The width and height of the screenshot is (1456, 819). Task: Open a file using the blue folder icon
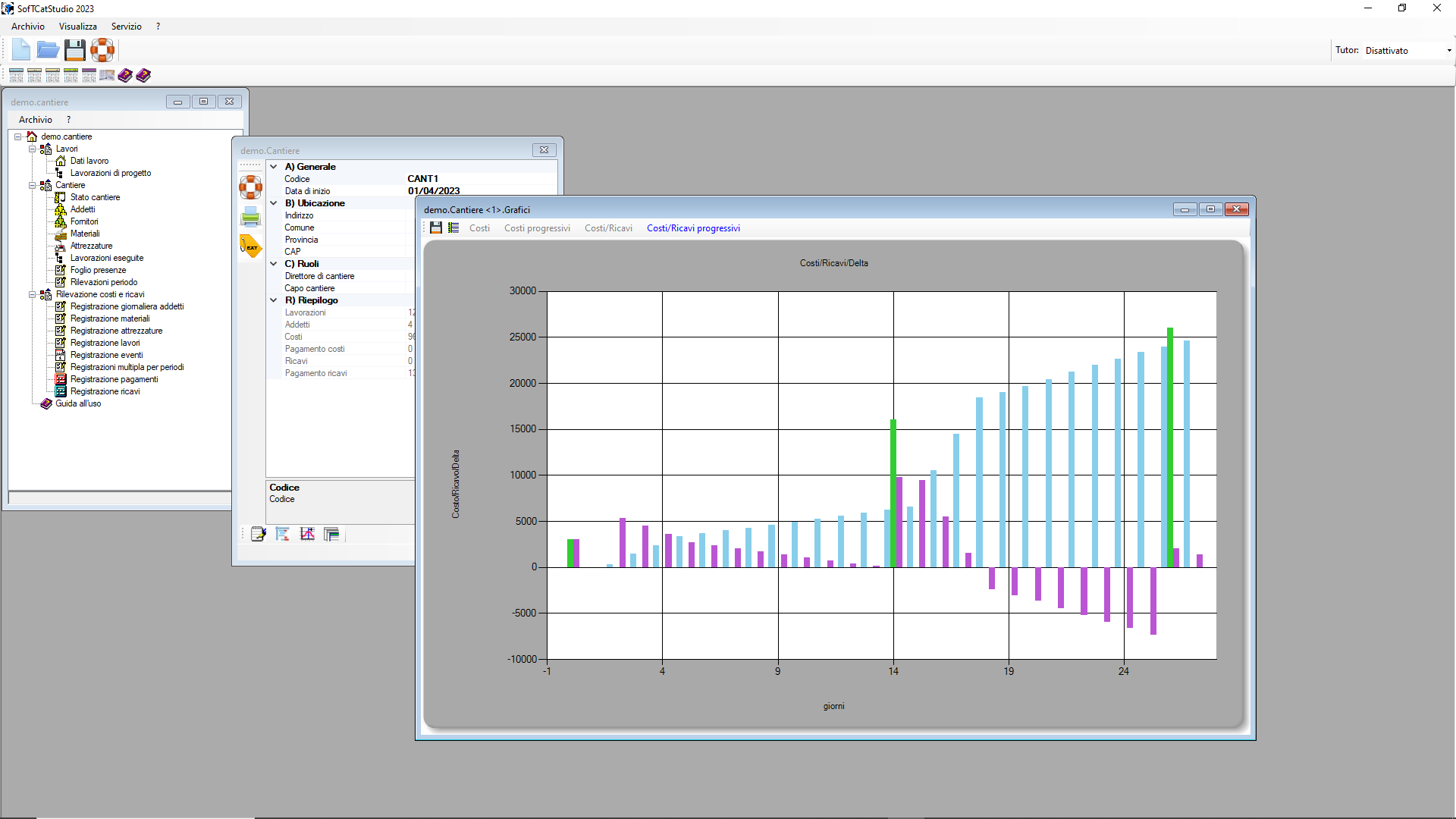click(48, 50)
